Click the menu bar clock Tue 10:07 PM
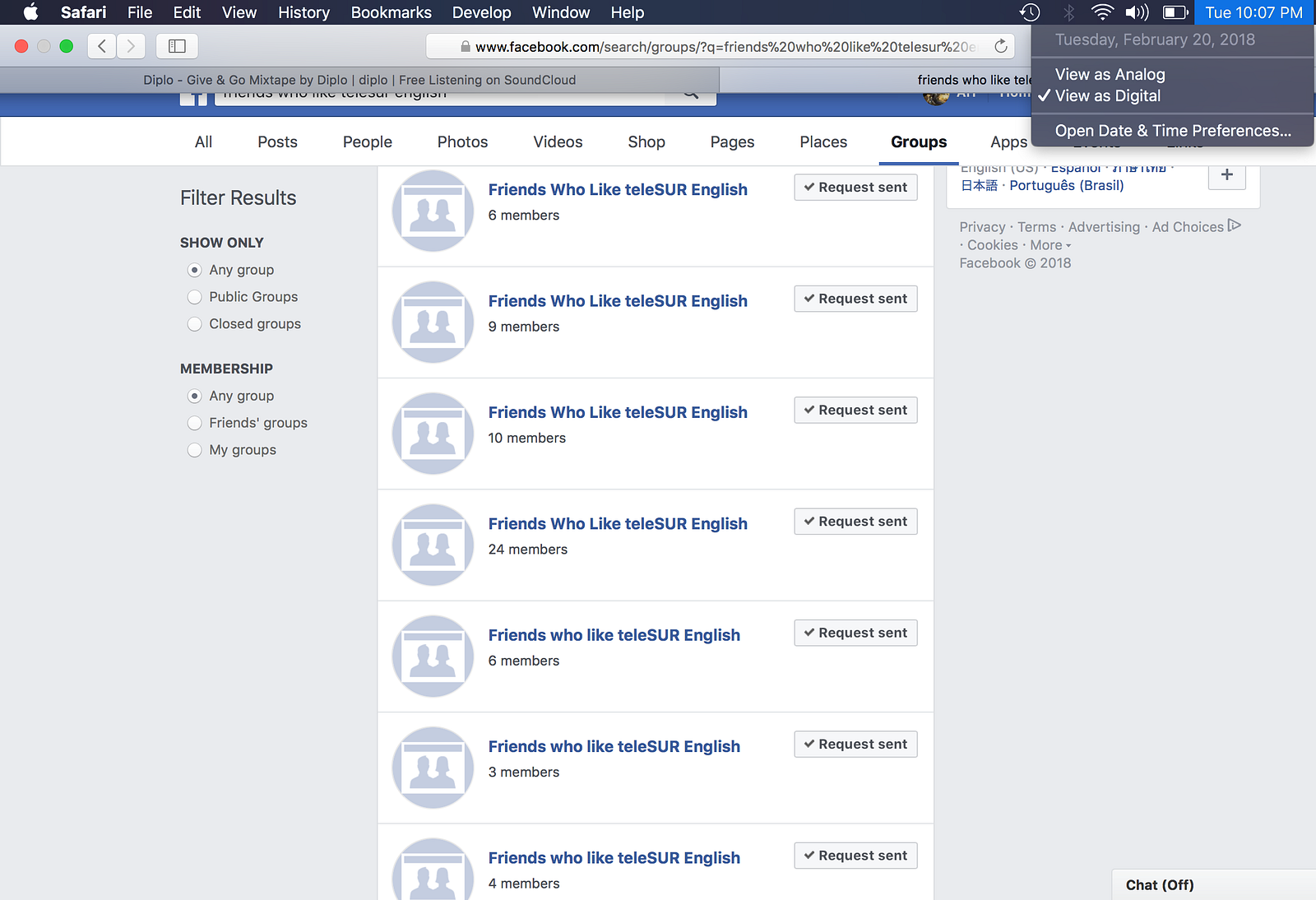Image resolution: width=1316 pixels, height=900 pixels. point(1253,12)
